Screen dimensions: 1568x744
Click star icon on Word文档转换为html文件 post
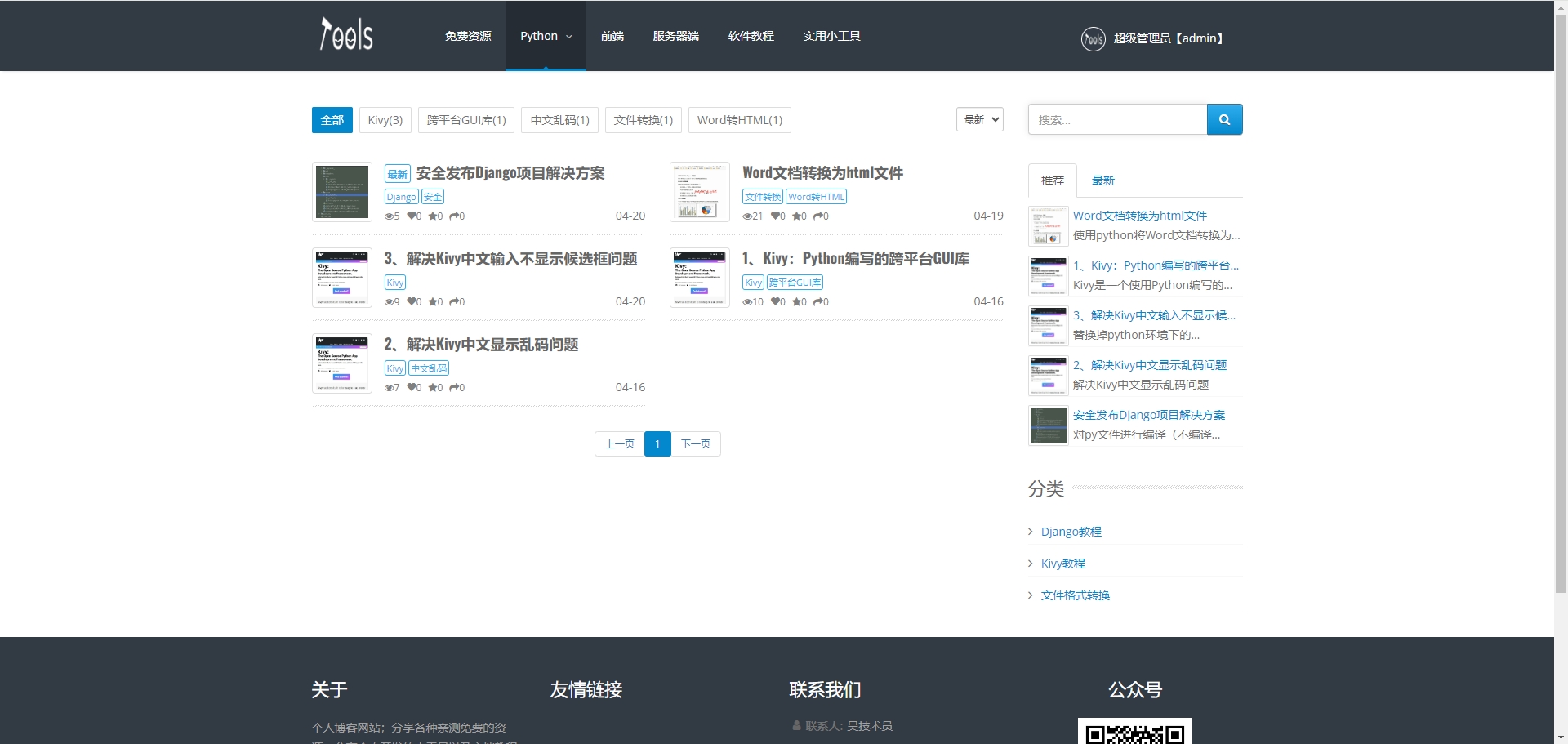796,216
